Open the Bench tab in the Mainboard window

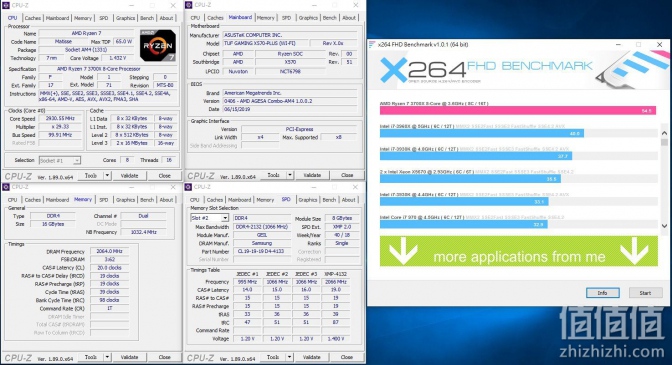point(329,18)
